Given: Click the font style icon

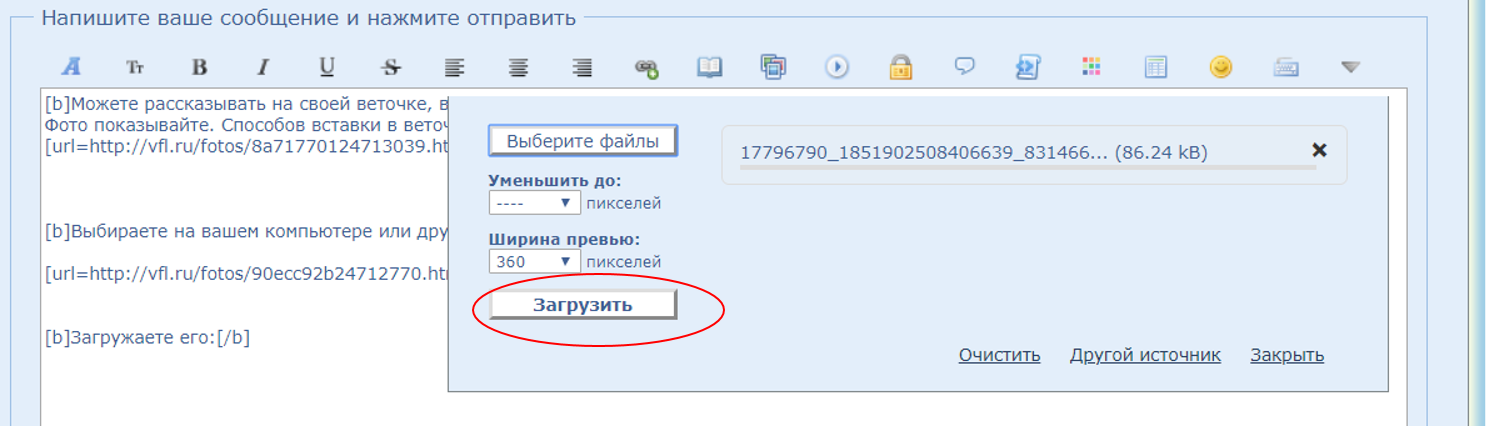Looking at the screenshot, I should click(x=71, y=67).
